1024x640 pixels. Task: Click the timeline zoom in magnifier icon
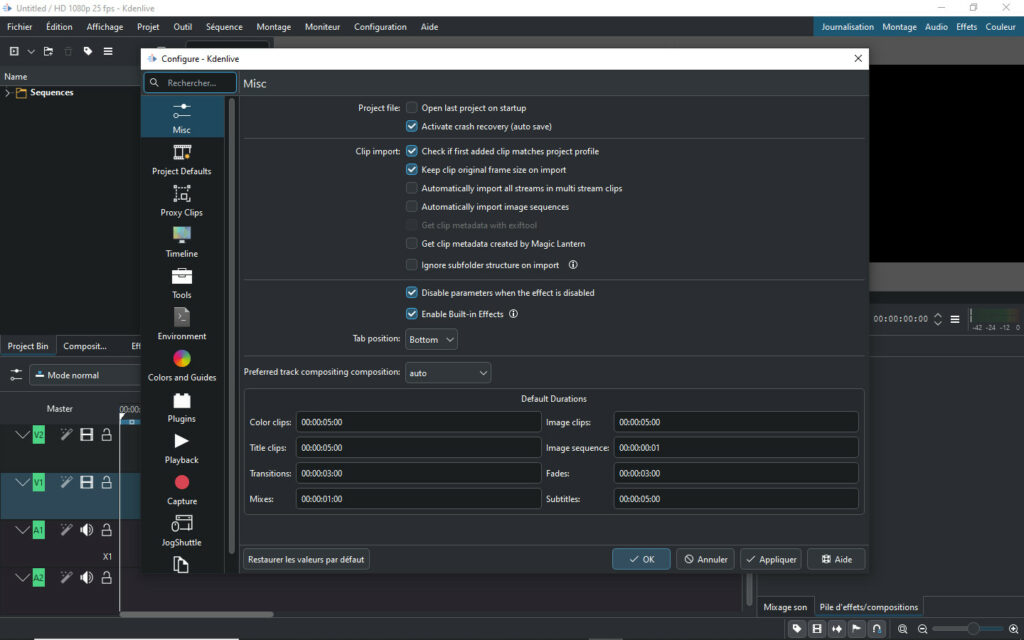coord(1014,629)
